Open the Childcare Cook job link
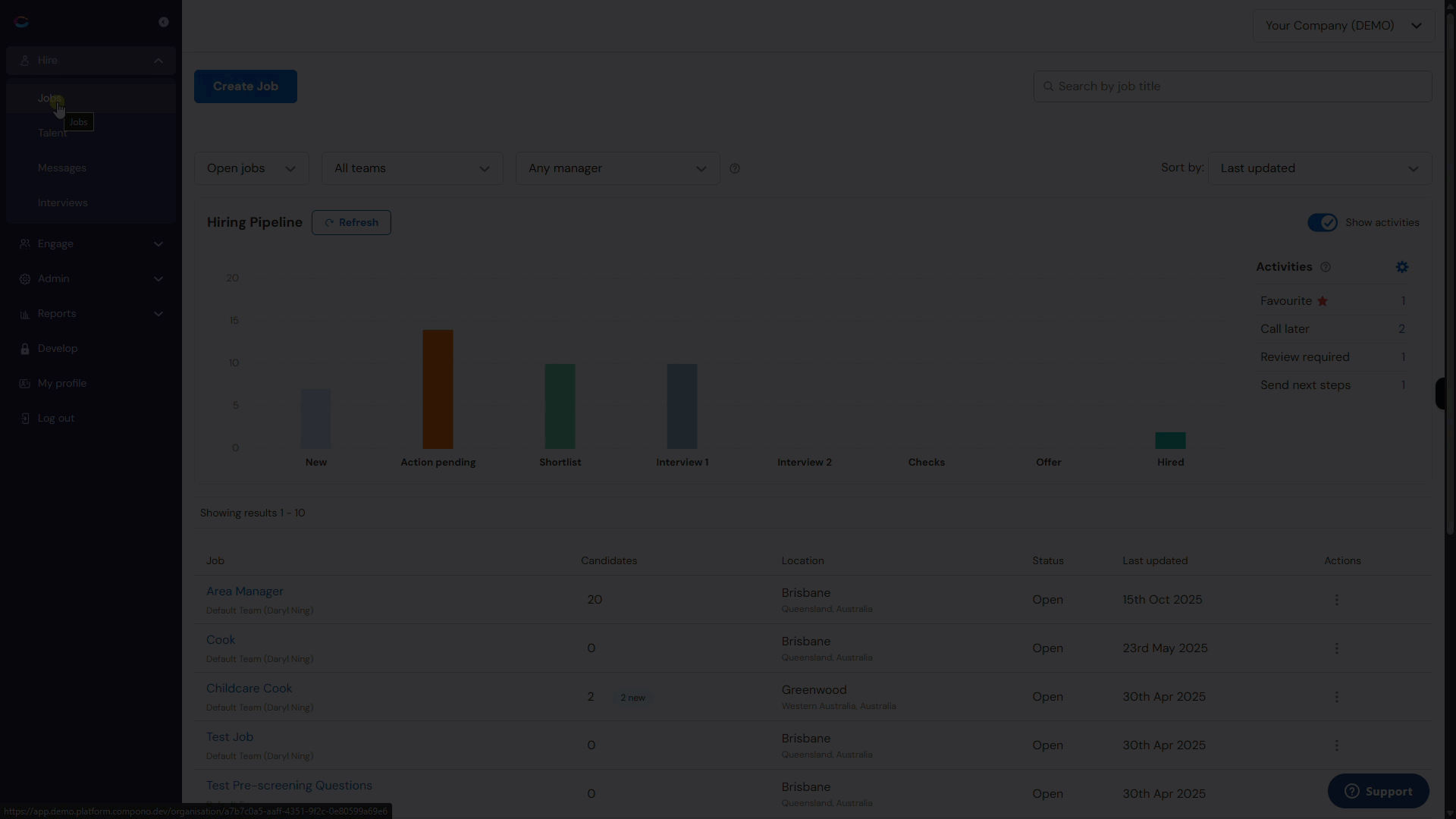 click(249, 689)
